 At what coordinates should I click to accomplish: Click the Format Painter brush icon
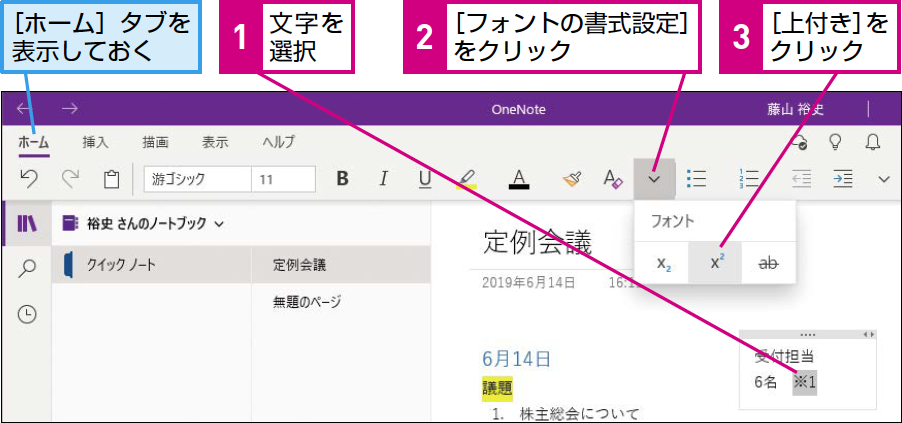point(571,179)
